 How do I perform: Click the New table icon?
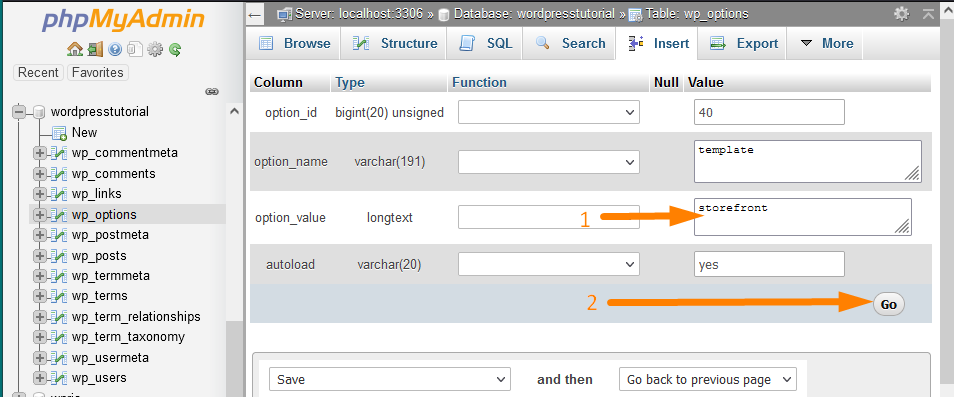[59, 133]
